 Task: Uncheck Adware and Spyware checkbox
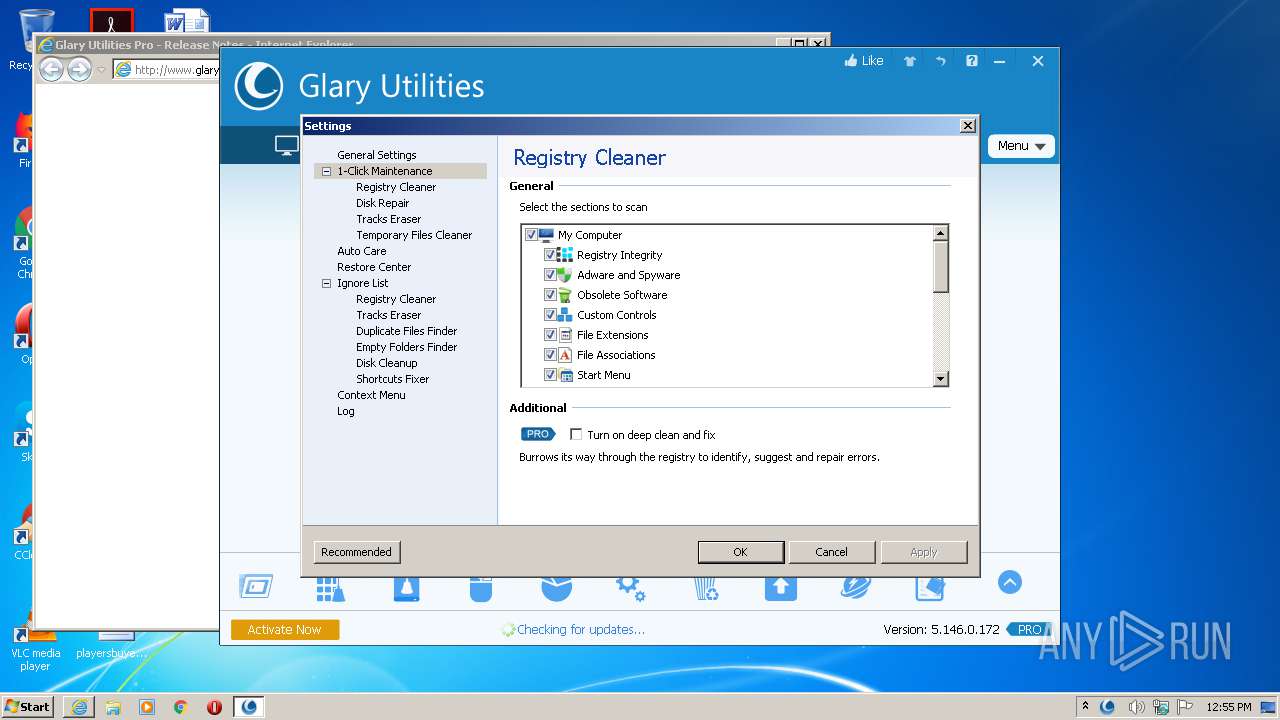[550, 275]
